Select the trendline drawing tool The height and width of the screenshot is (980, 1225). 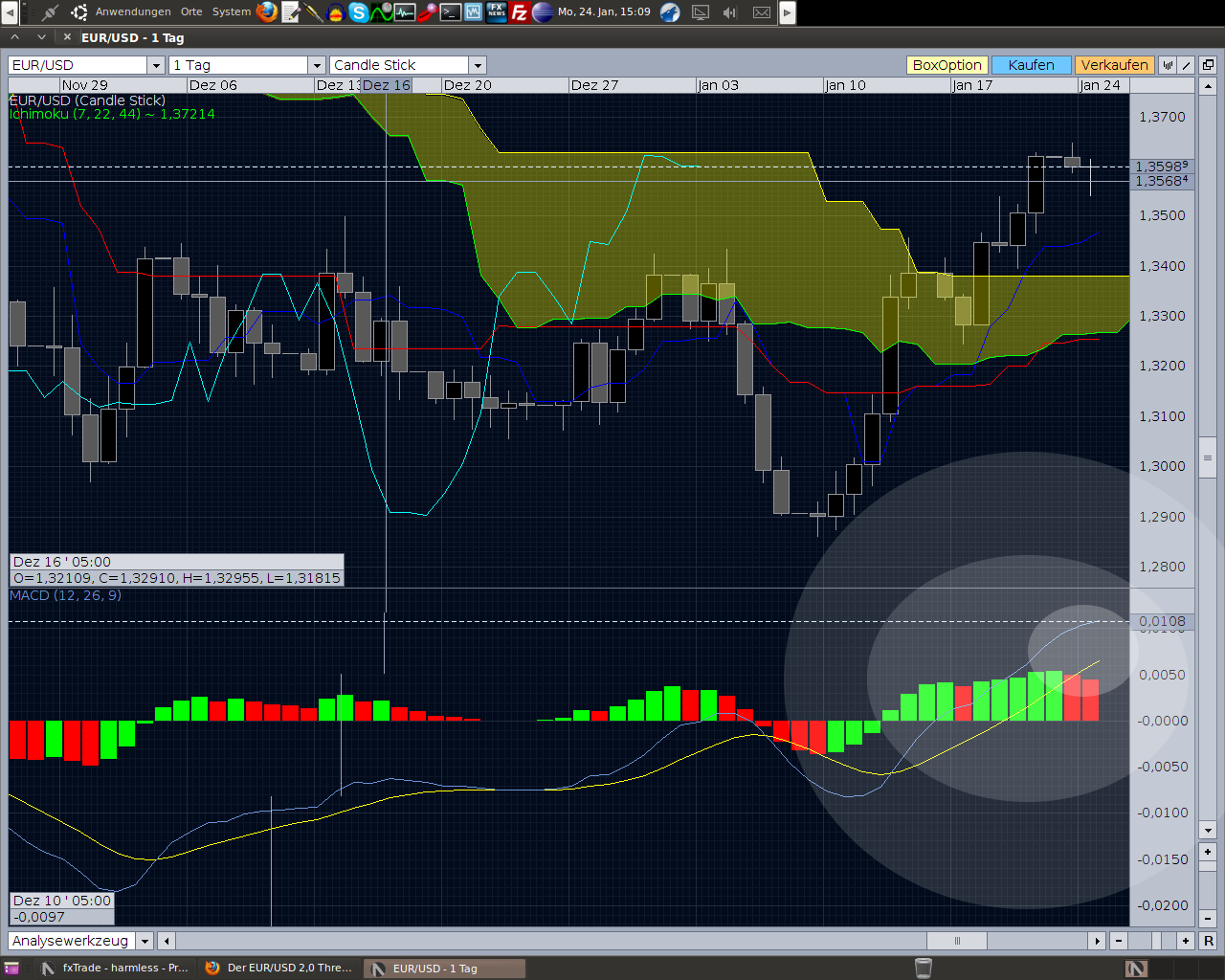coord(1185,65)
